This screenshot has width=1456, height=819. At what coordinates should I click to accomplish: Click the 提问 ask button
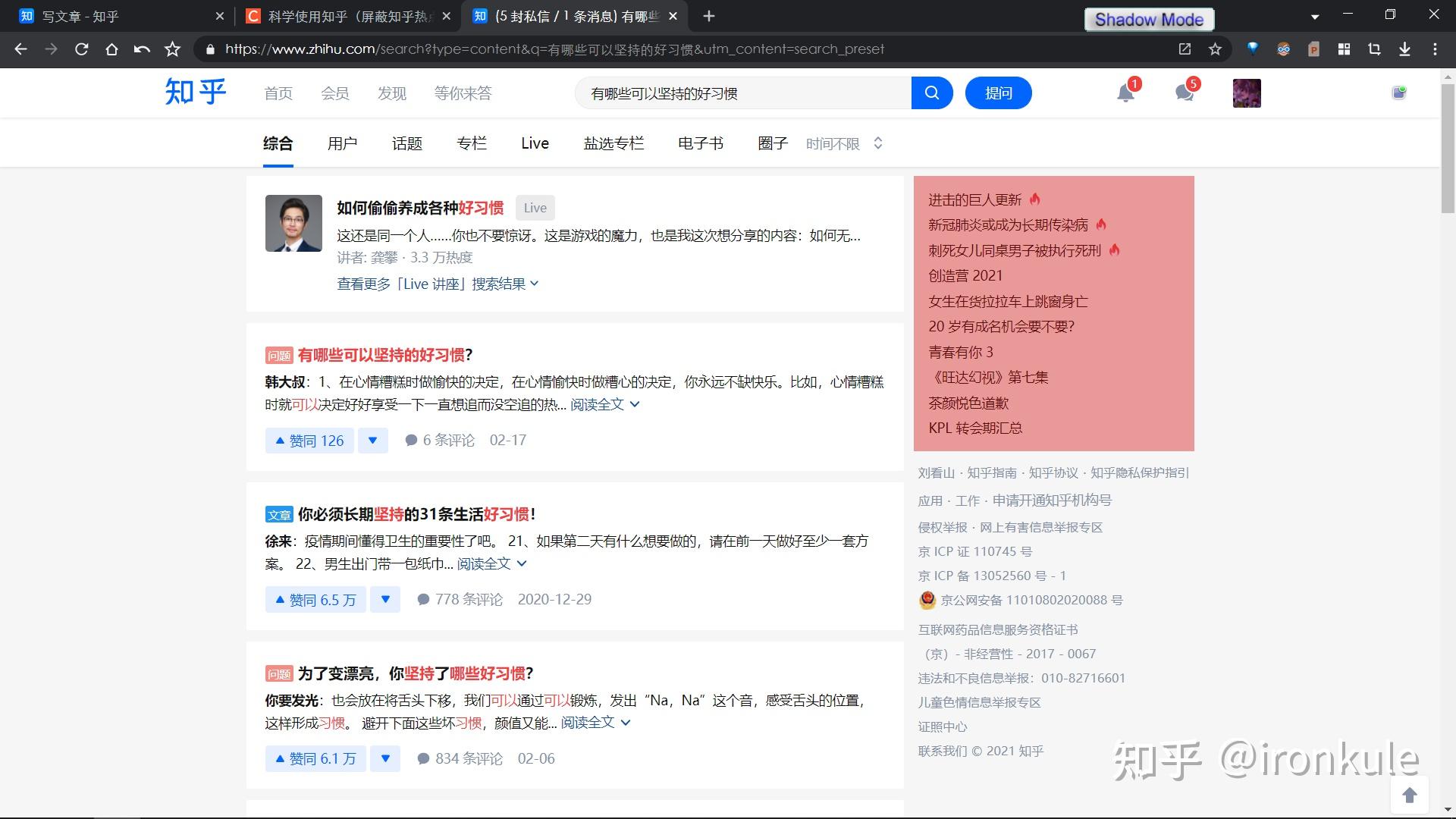998,93
